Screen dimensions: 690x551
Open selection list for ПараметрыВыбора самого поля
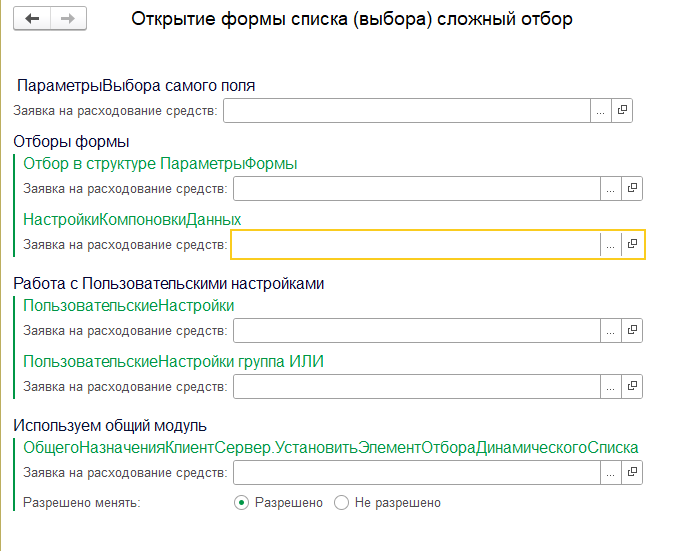coord(601,110)
